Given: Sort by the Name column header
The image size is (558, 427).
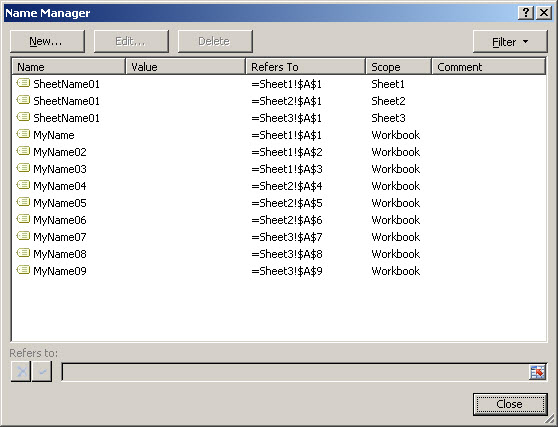Looking at the screenshot, I should (69, 67).
